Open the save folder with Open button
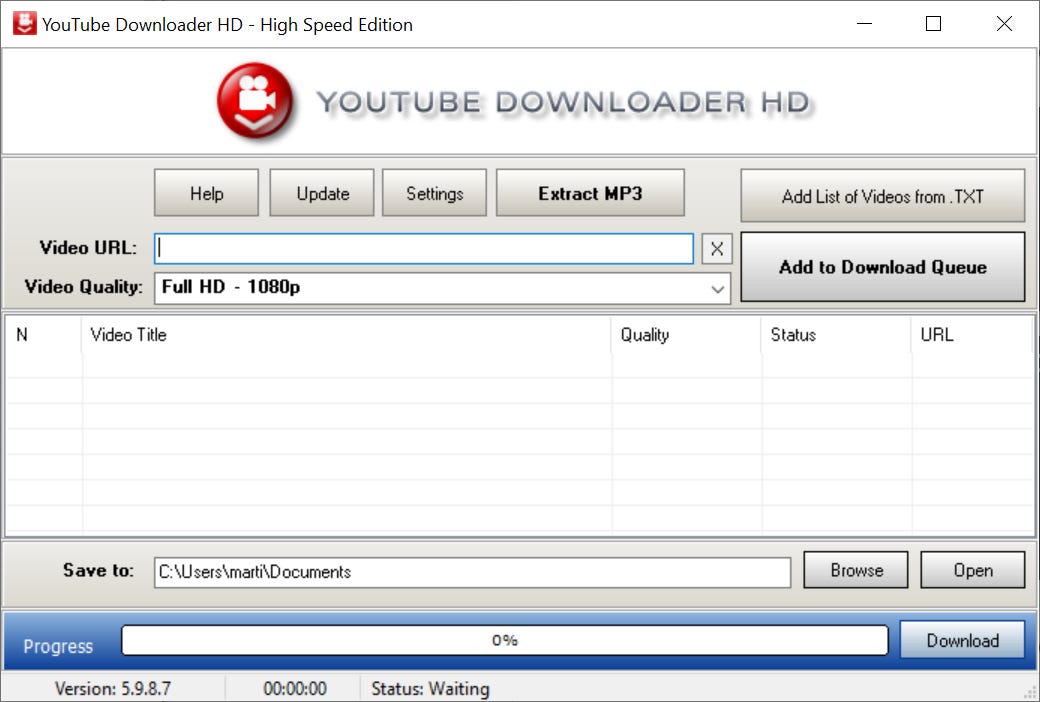Image resolution: width=1040 pixels, height=702 pixels. pyautogui.click(x=972, y=570)
